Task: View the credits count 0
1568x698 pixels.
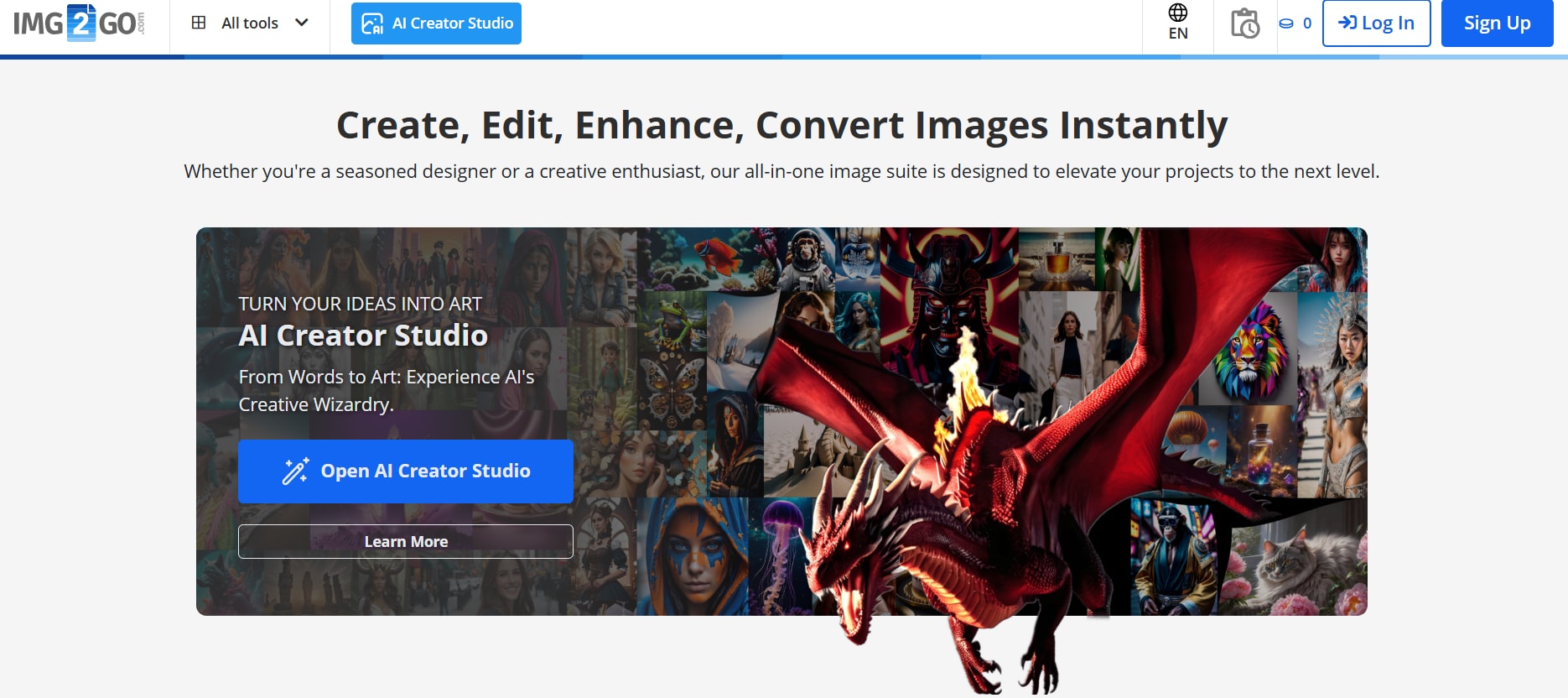Action: [x=1307, y=23]
